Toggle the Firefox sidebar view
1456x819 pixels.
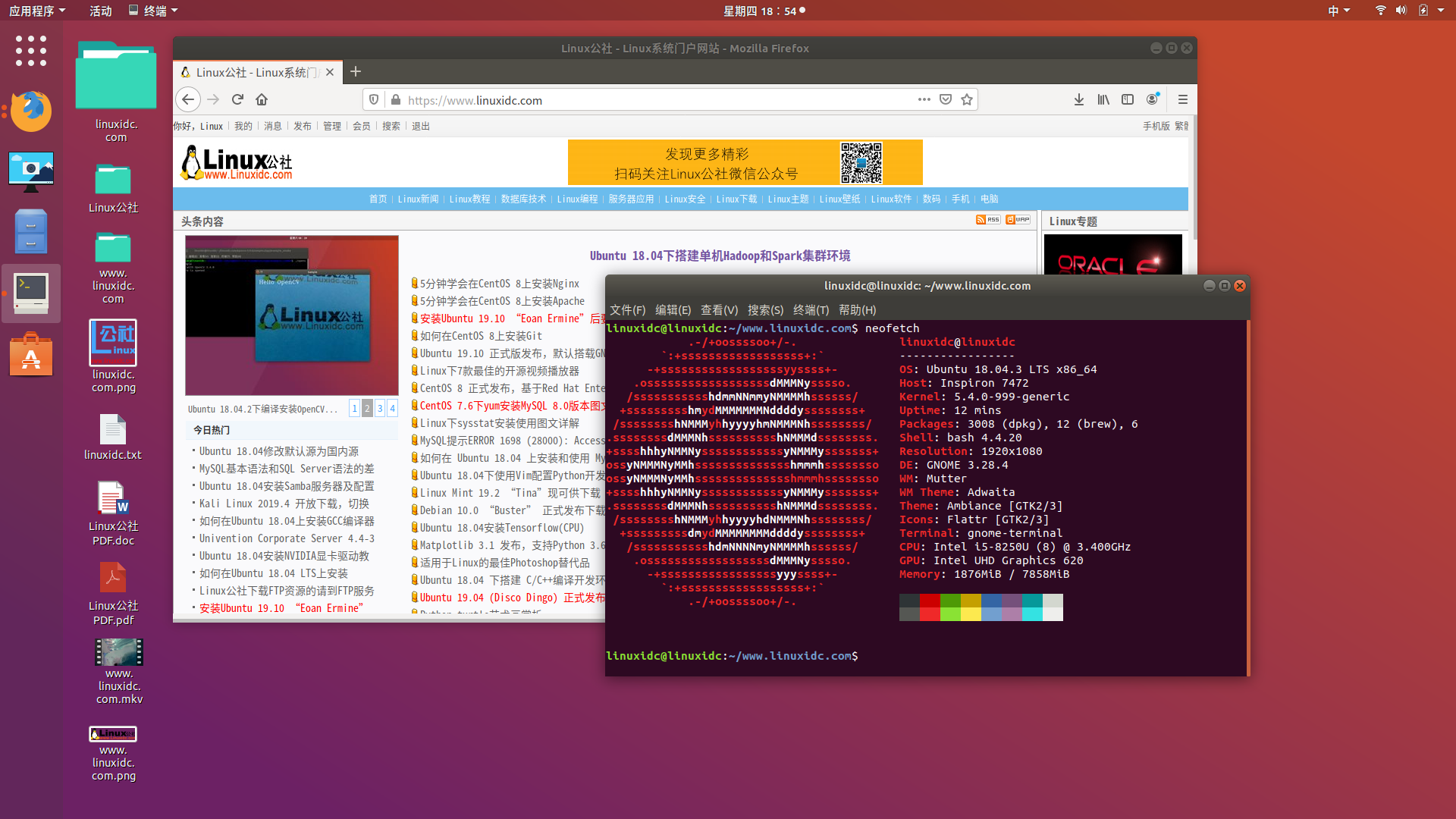coord(1128,99)
